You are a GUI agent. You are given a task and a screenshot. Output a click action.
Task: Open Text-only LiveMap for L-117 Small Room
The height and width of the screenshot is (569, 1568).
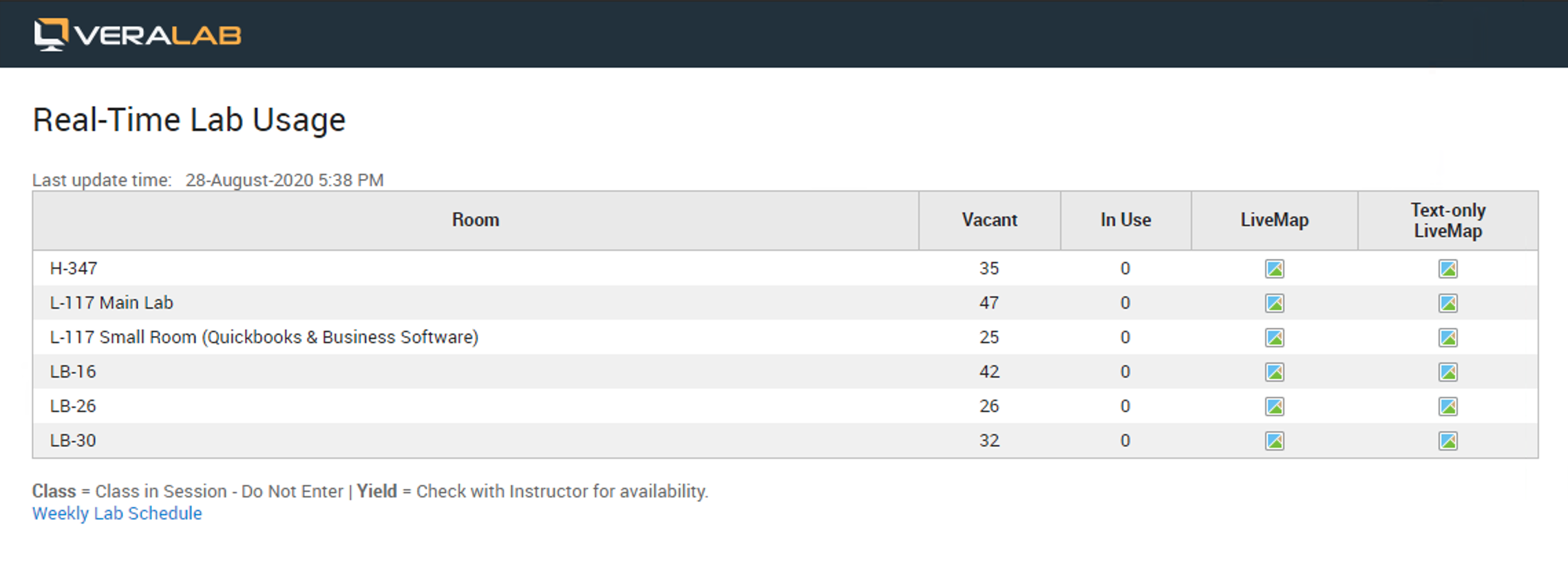1448,338
